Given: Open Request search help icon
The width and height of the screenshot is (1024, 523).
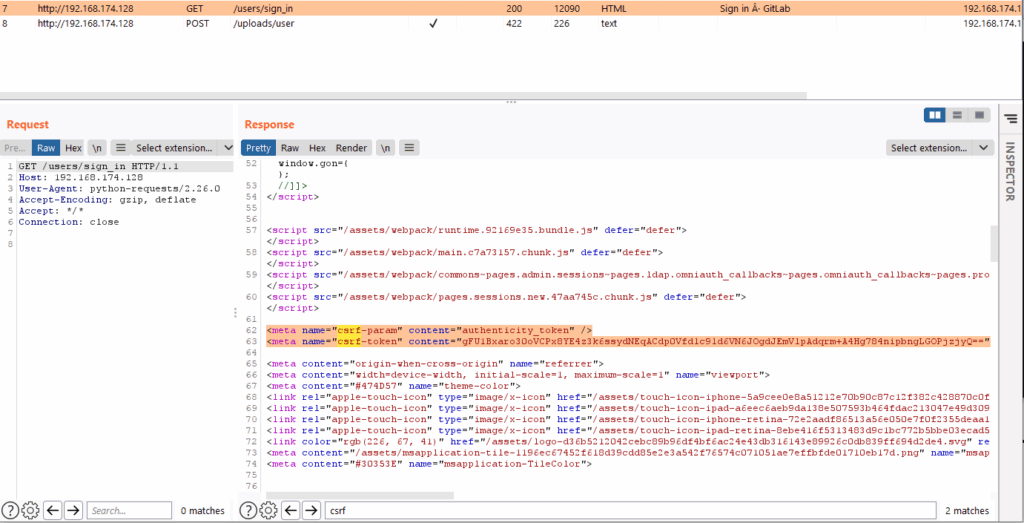Looking at the screenshot, I should pos(10,510).
